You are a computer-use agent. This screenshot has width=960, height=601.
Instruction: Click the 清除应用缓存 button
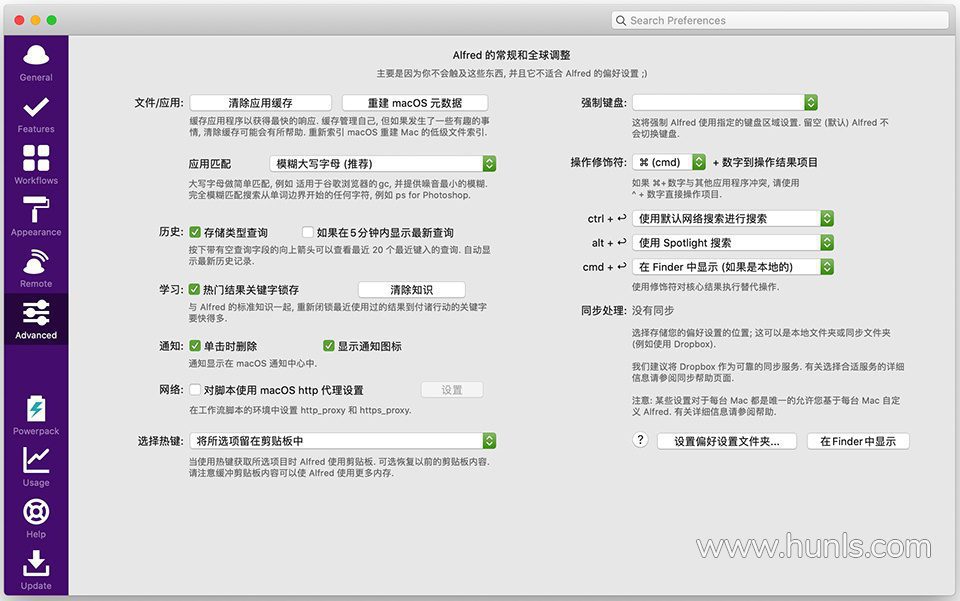261,103
